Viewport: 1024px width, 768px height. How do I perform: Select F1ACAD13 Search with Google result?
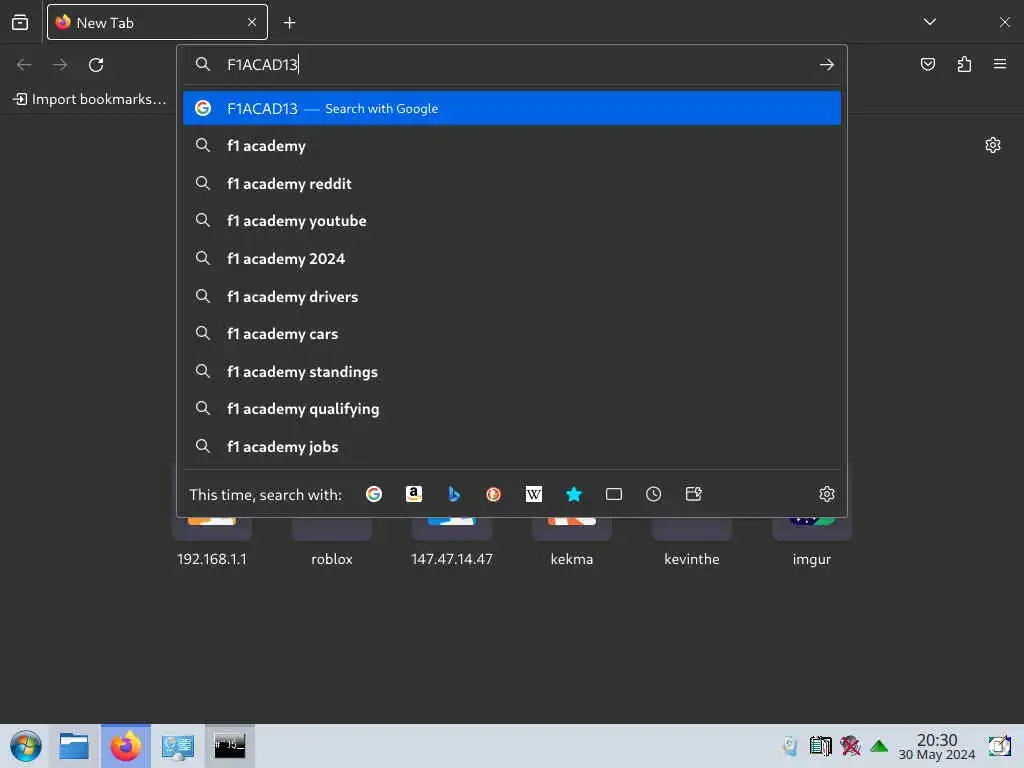[511, 108]
